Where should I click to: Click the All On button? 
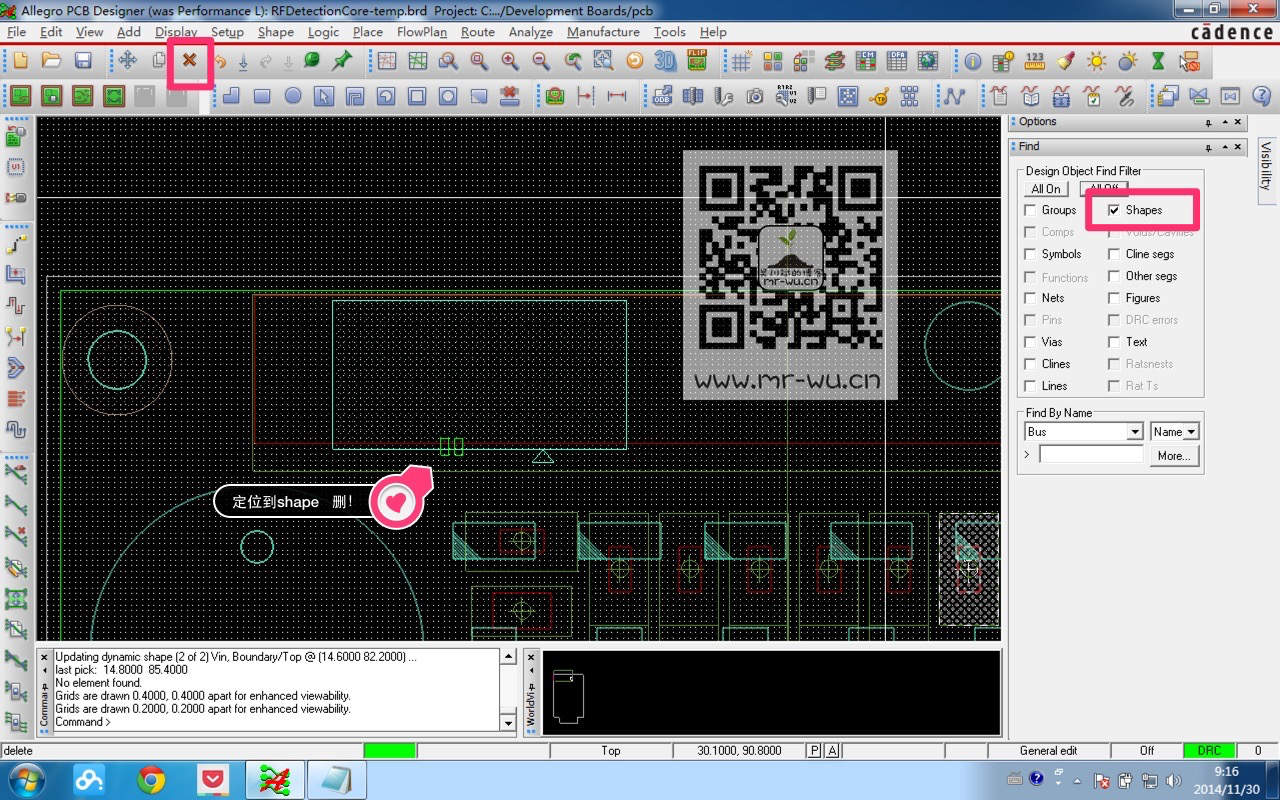[x=1046, y=189]
